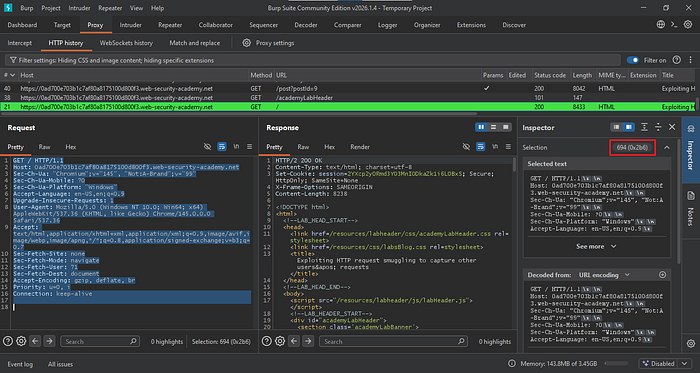
Task: Switch the Response view to the Hex tab
Action: point(329,147)
